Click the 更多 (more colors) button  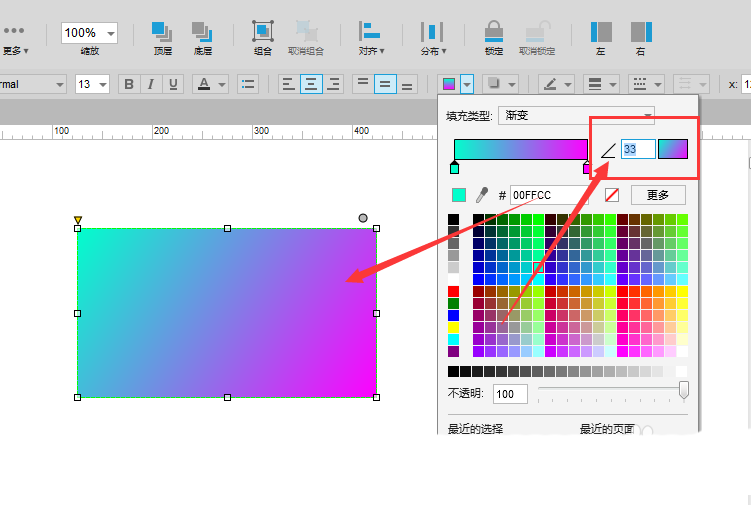coord(657,195)
